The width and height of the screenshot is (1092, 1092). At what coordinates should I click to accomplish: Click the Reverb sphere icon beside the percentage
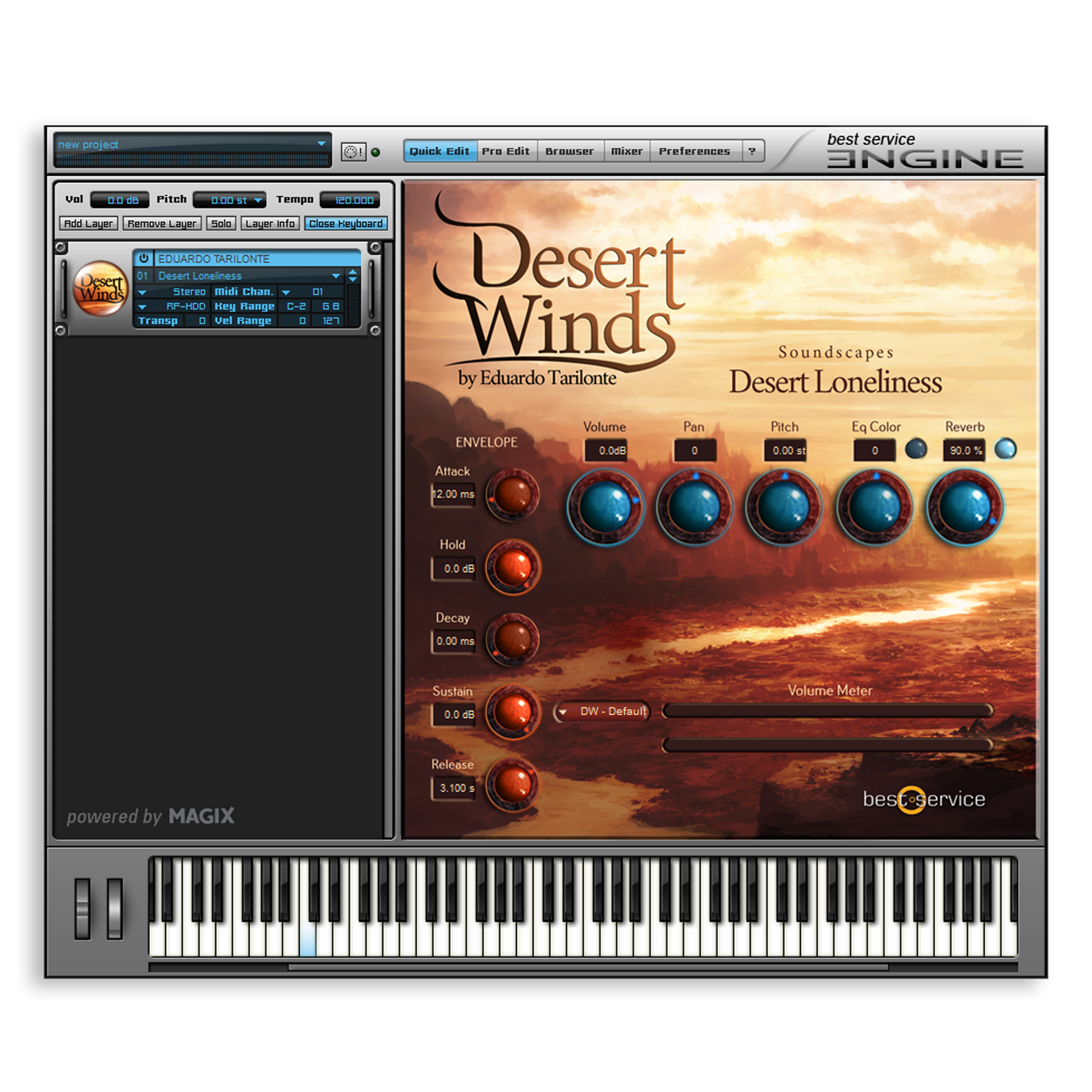tap(1007, 448)
